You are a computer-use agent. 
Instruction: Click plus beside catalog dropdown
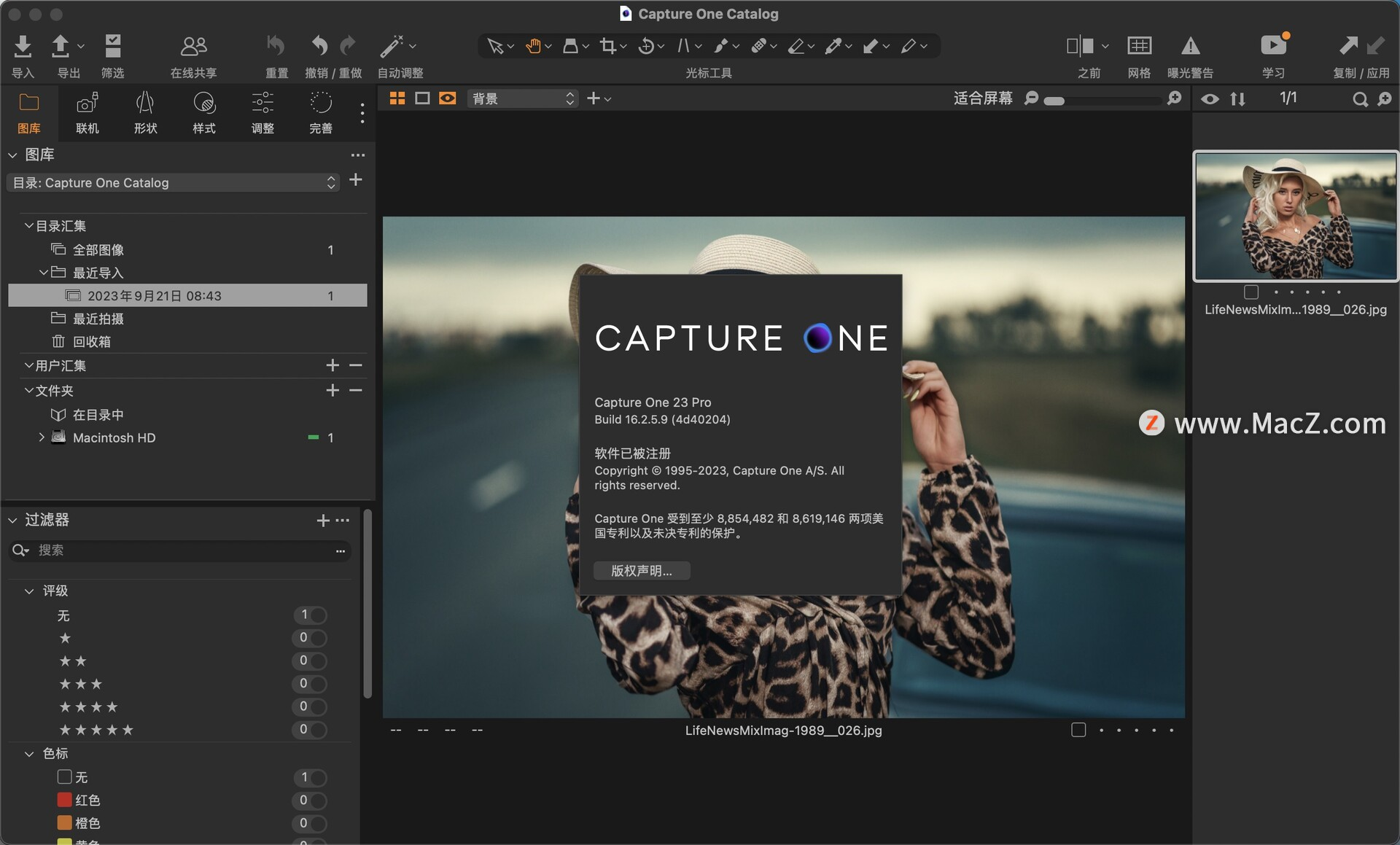(x=356, y=180)
